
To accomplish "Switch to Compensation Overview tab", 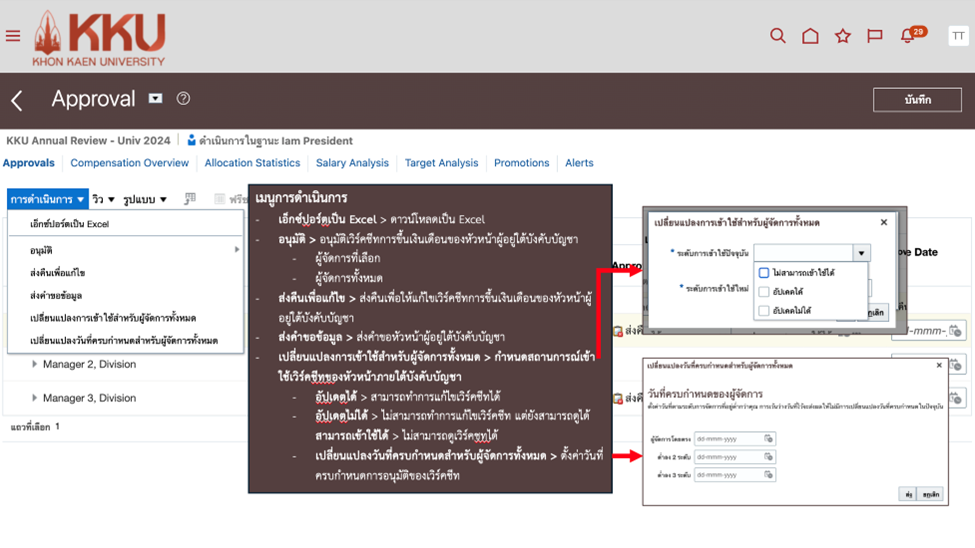I will click(129, 163).
